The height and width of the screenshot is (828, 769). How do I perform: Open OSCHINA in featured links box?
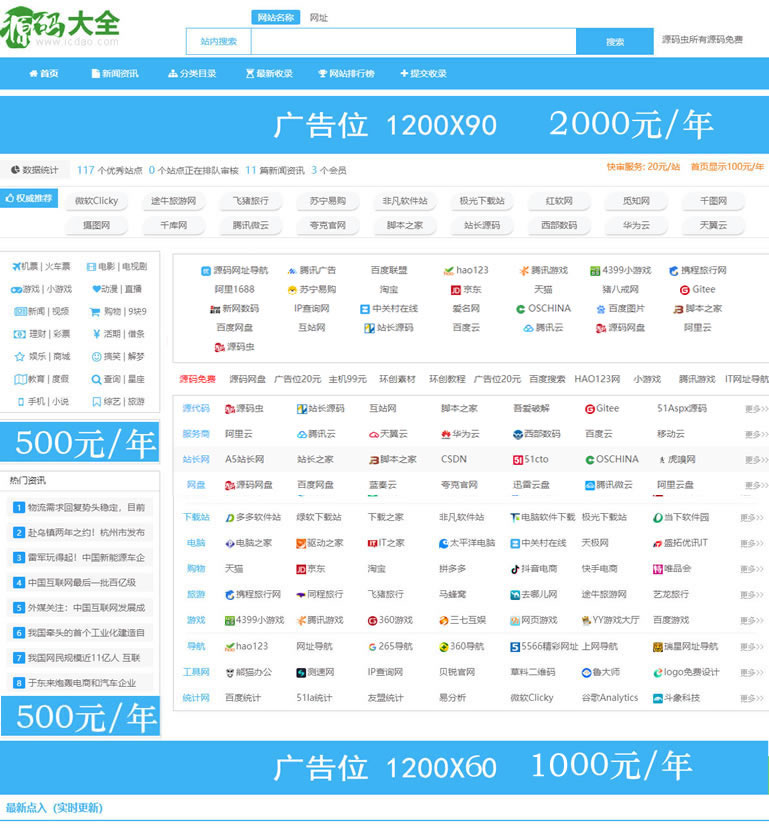[543, 308]
